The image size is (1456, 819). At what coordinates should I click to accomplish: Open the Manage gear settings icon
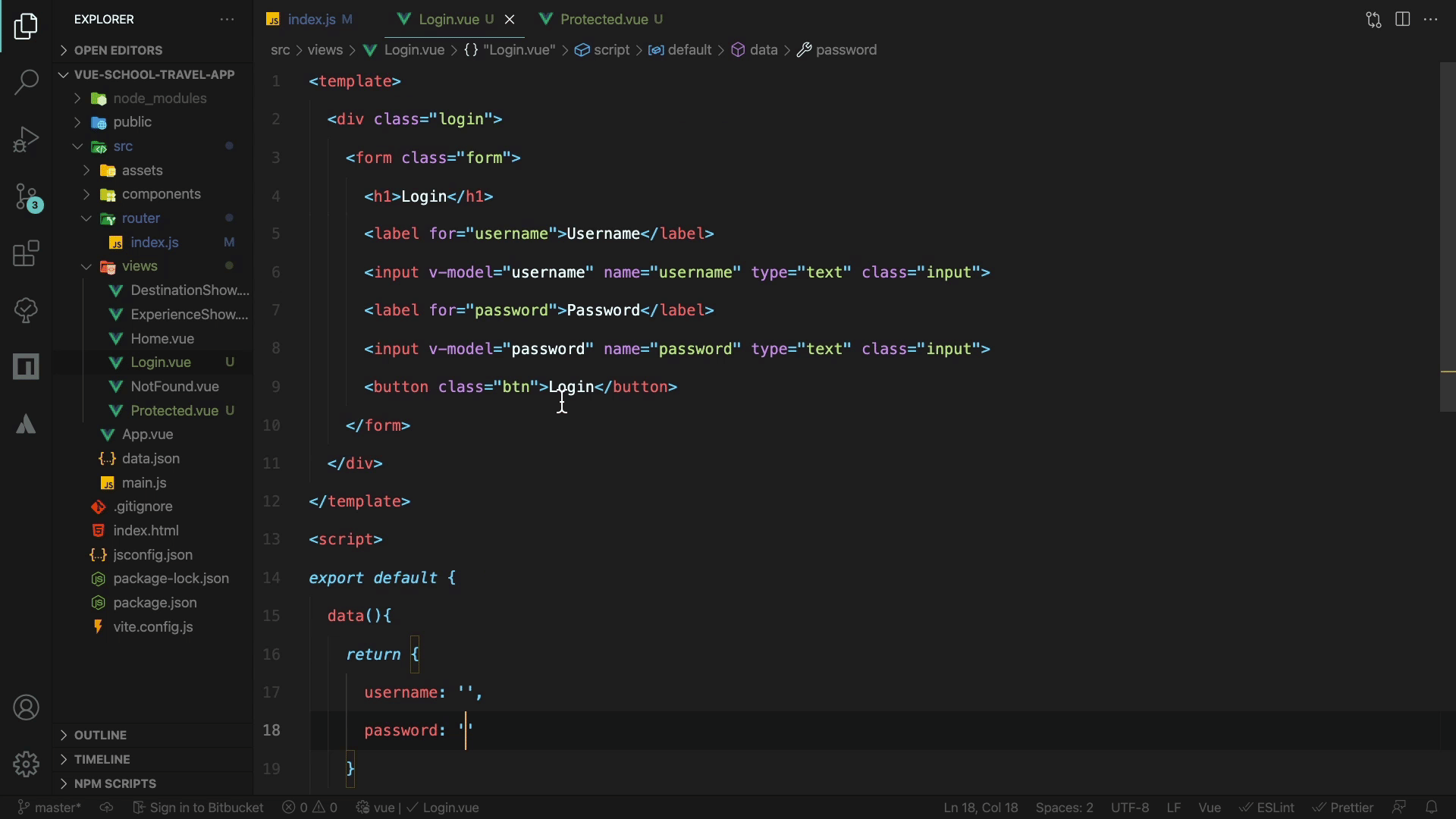click(26, 764)
